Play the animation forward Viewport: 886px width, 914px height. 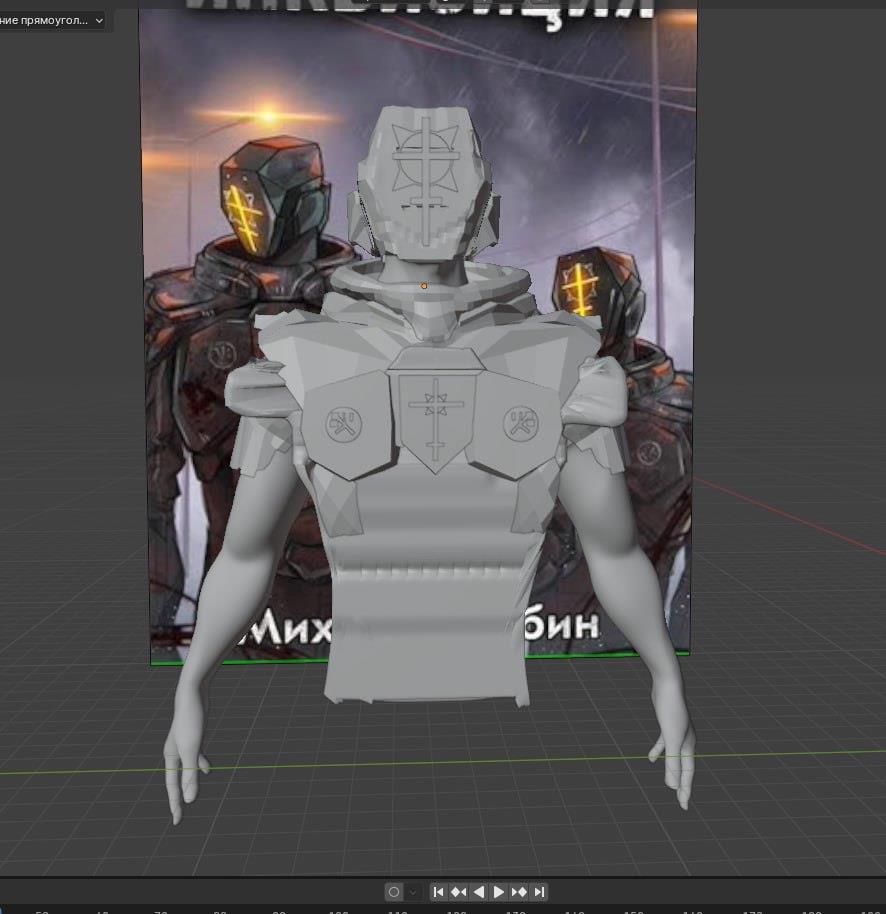click(498, 892)
